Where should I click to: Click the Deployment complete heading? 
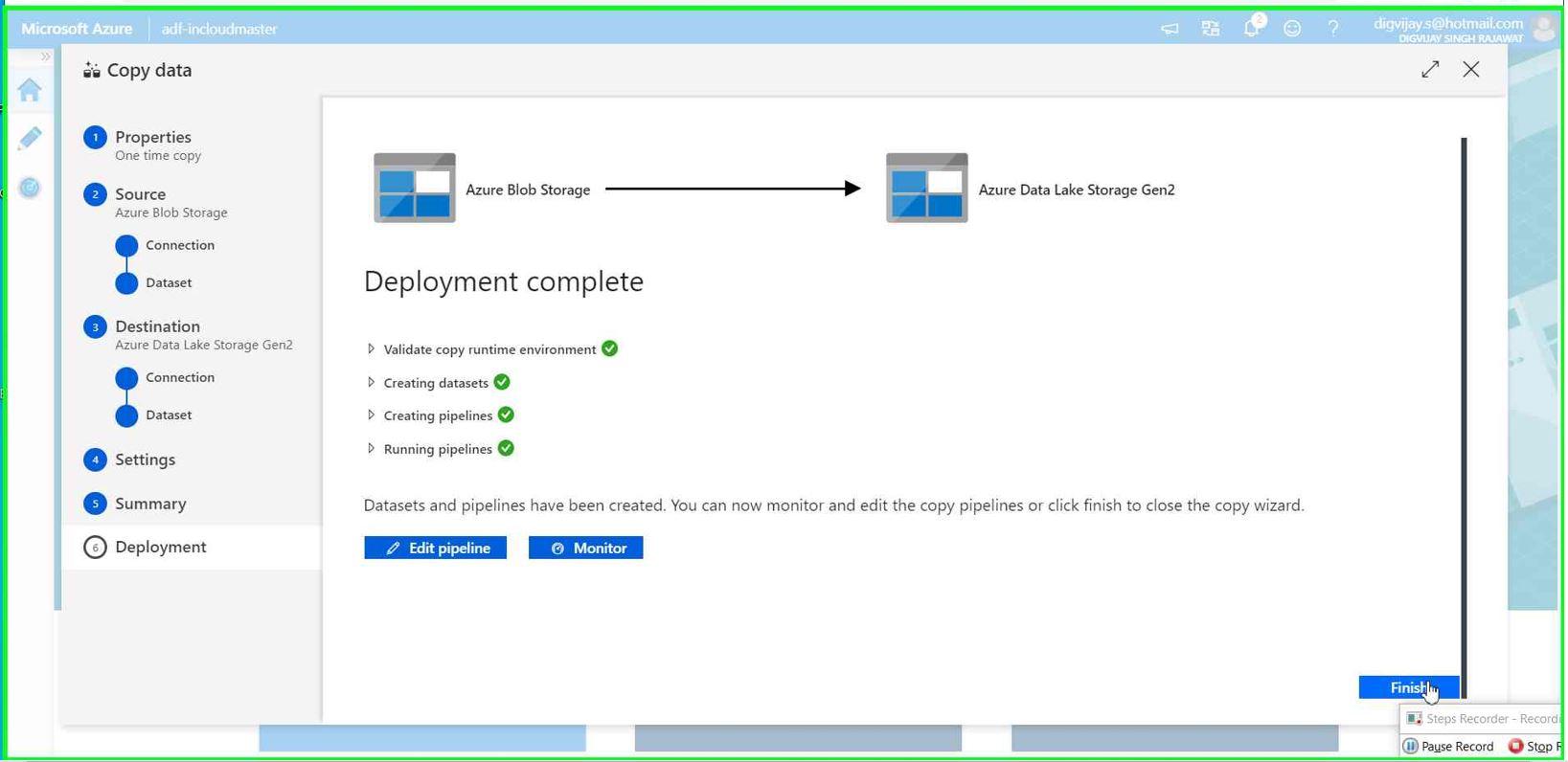tap(504, 281)
